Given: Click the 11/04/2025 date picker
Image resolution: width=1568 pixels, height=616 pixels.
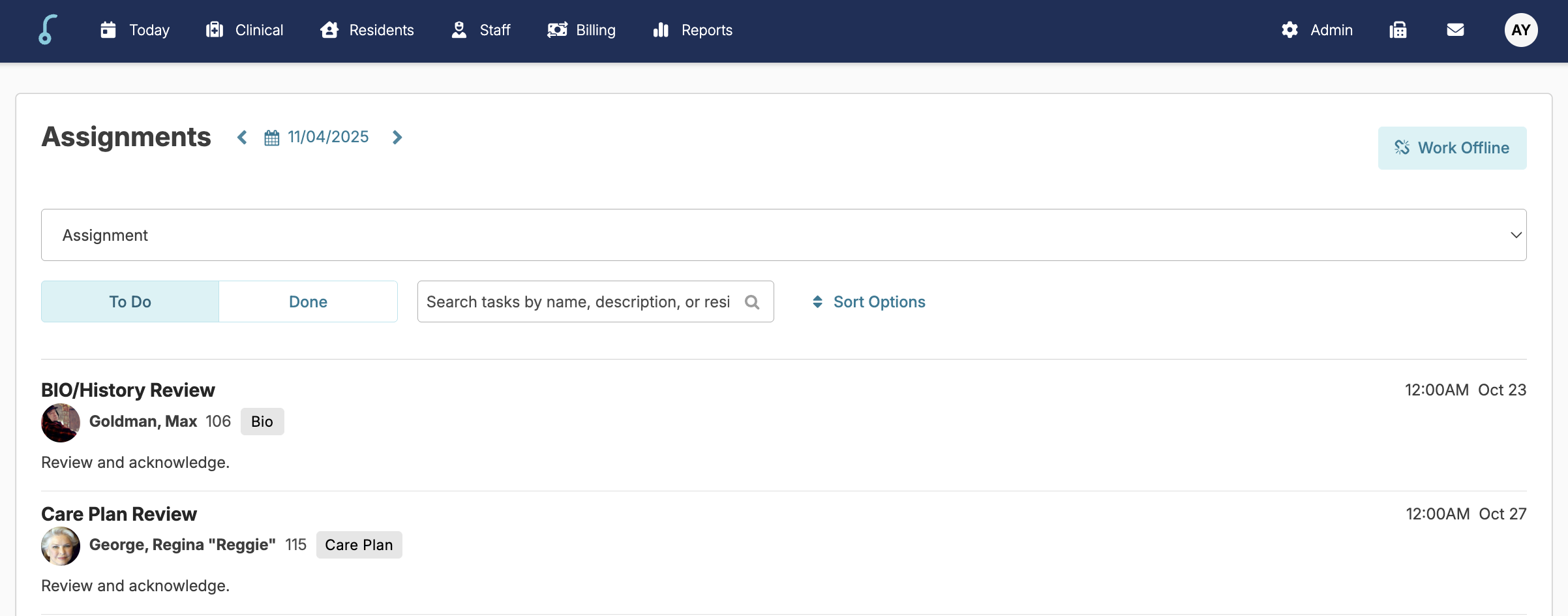Looking at the screenshot, I should point(328,137).
